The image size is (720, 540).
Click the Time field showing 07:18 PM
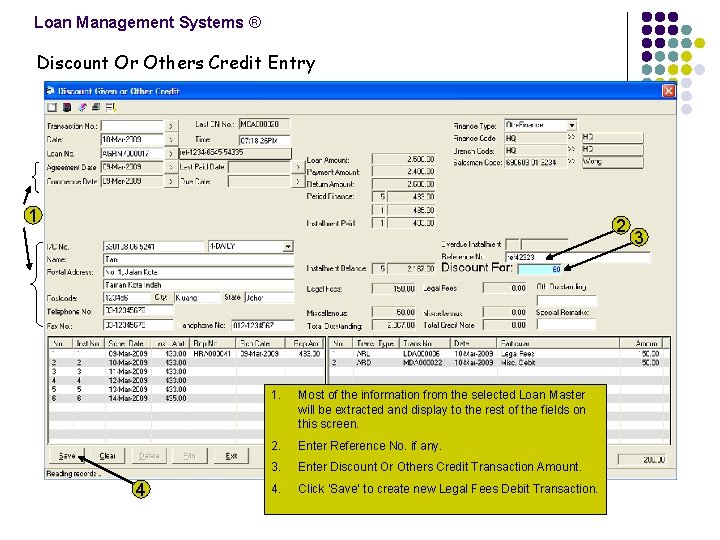point(265,140)
